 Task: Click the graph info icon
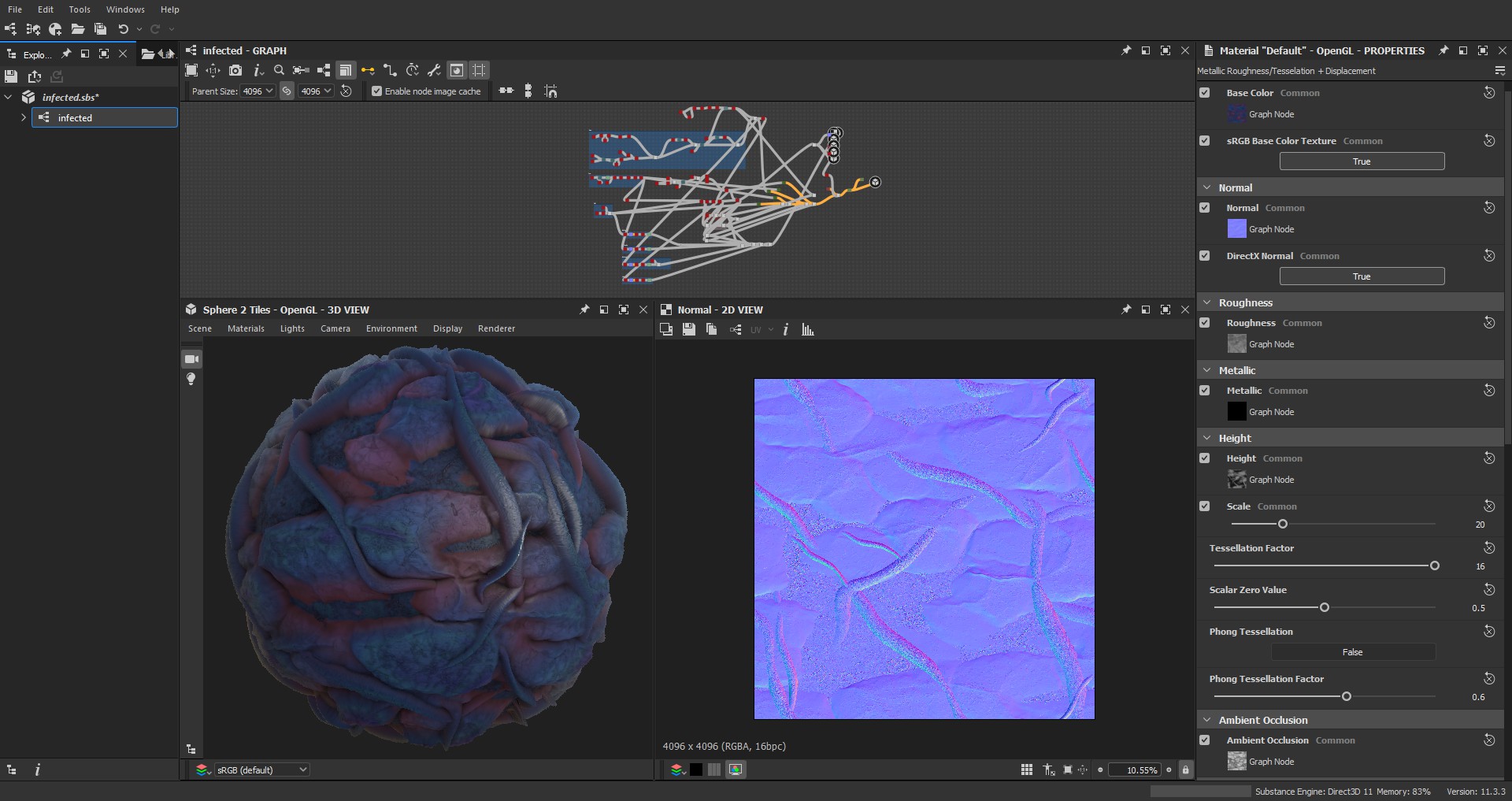258,70
